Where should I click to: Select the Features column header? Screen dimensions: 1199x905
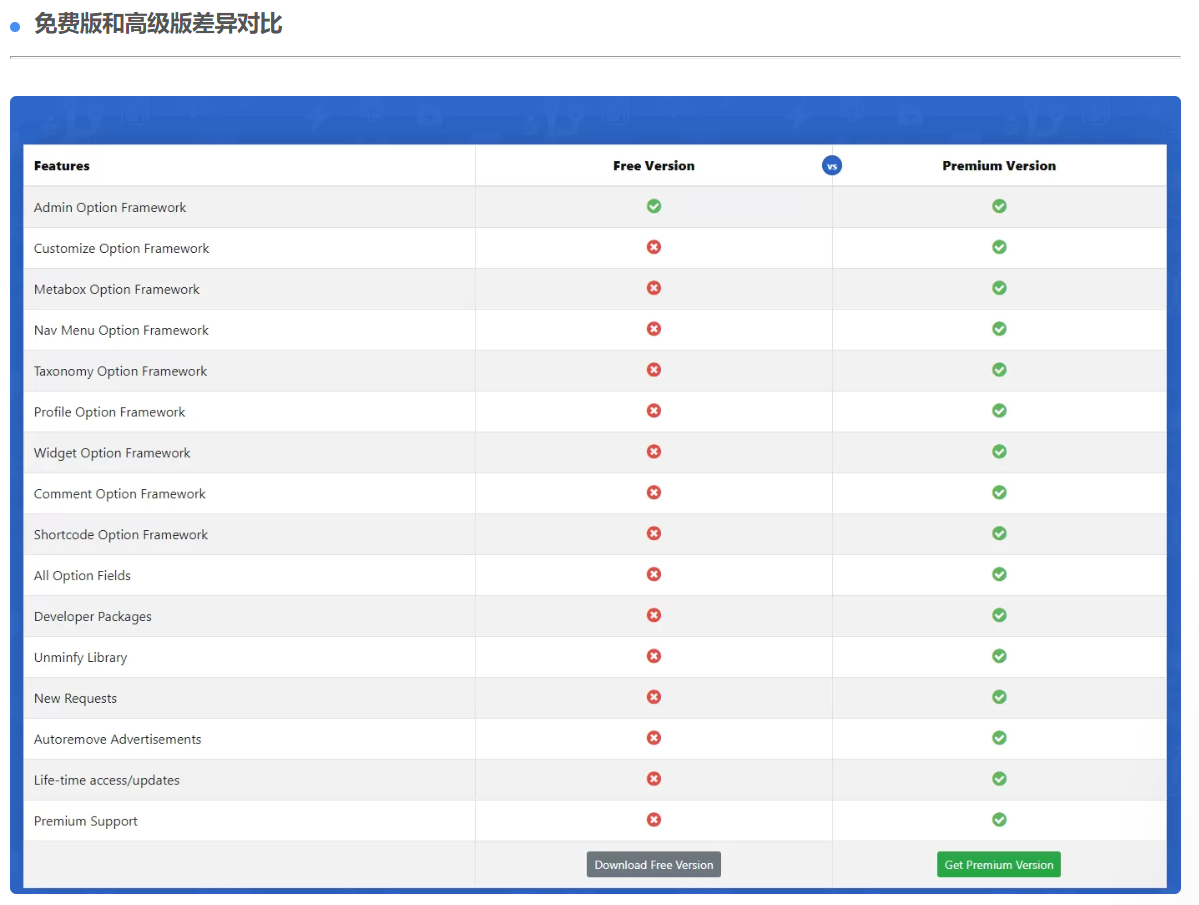point(62,165)
